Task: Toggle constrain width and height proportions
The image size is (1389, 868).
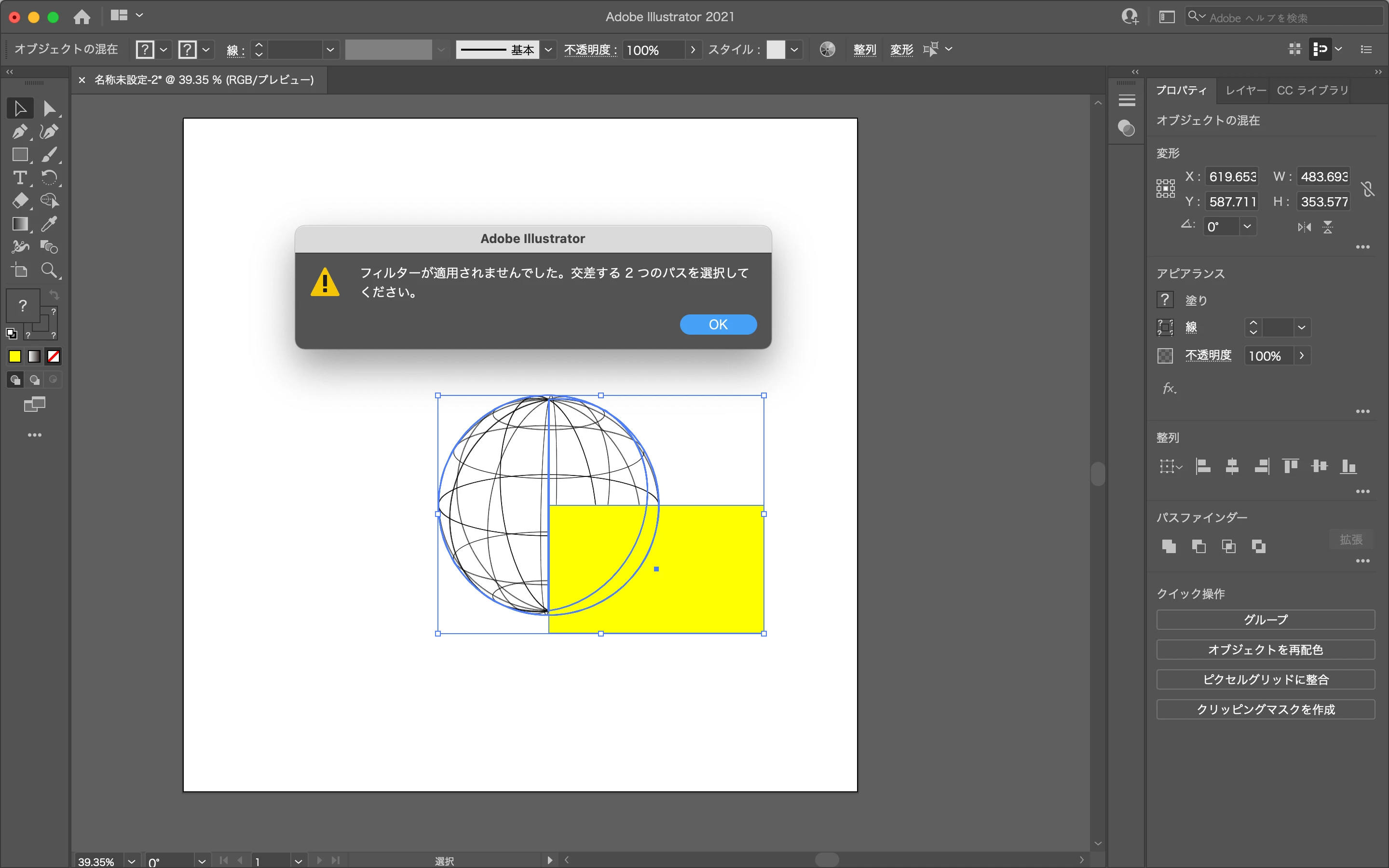Action: pos(1368,189)
